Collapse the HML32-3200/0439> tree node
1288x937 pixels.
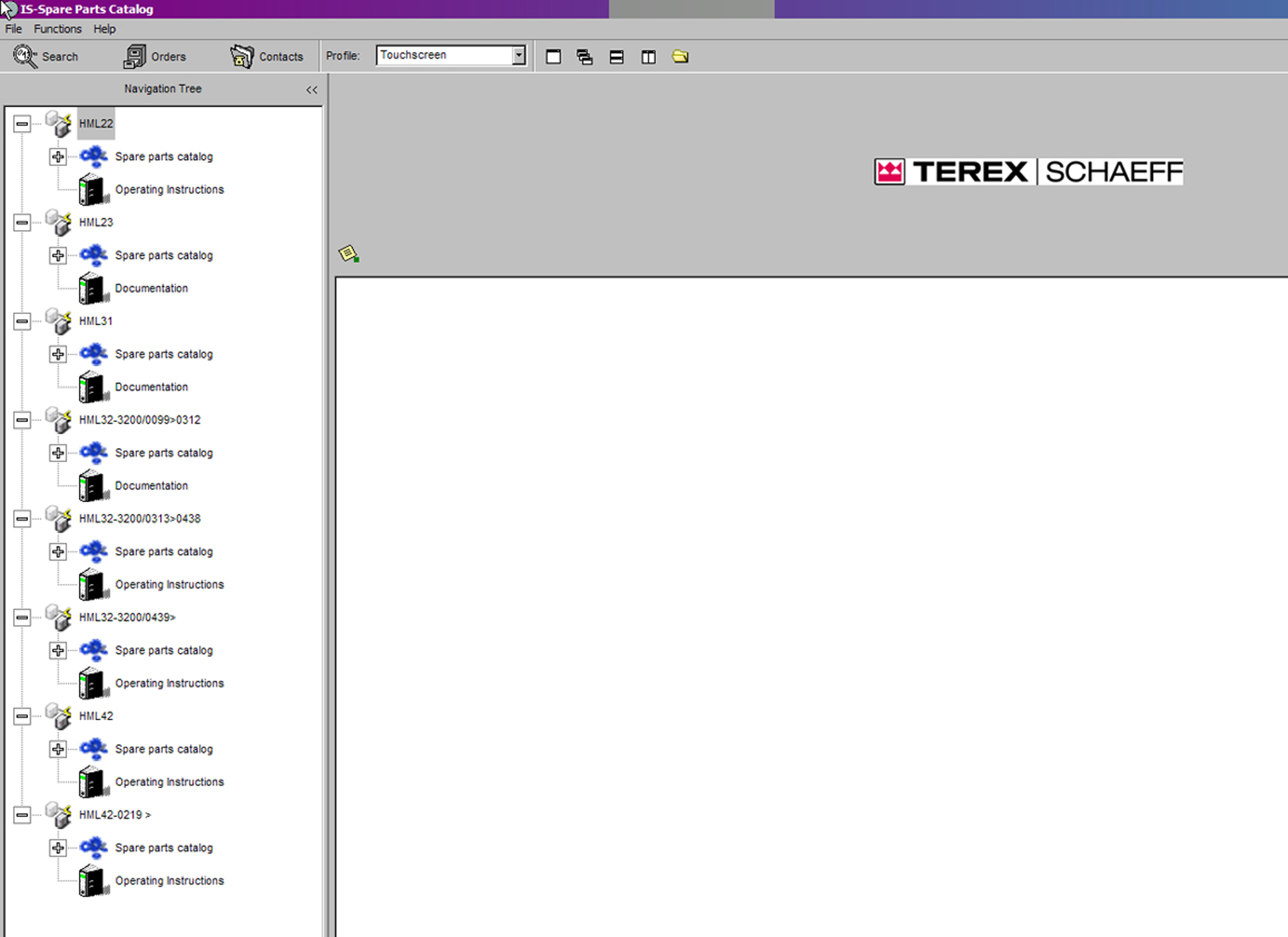[22, 618]
